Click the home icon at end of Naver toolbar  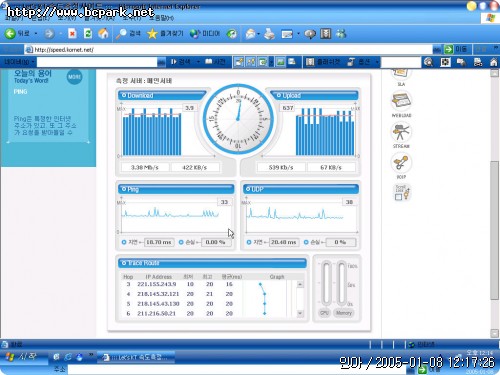click(x=494, y=62)
